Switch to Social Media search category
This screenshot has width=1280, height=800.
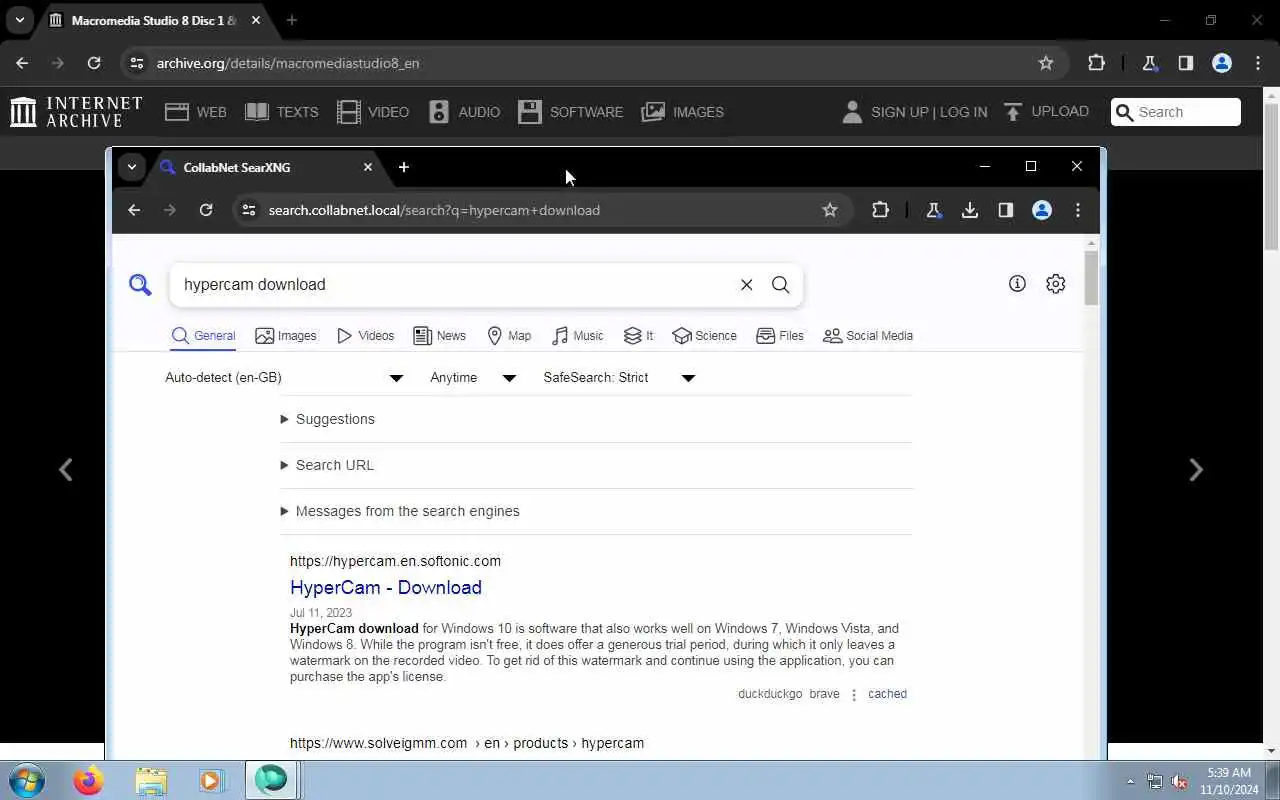click(868, 336)
